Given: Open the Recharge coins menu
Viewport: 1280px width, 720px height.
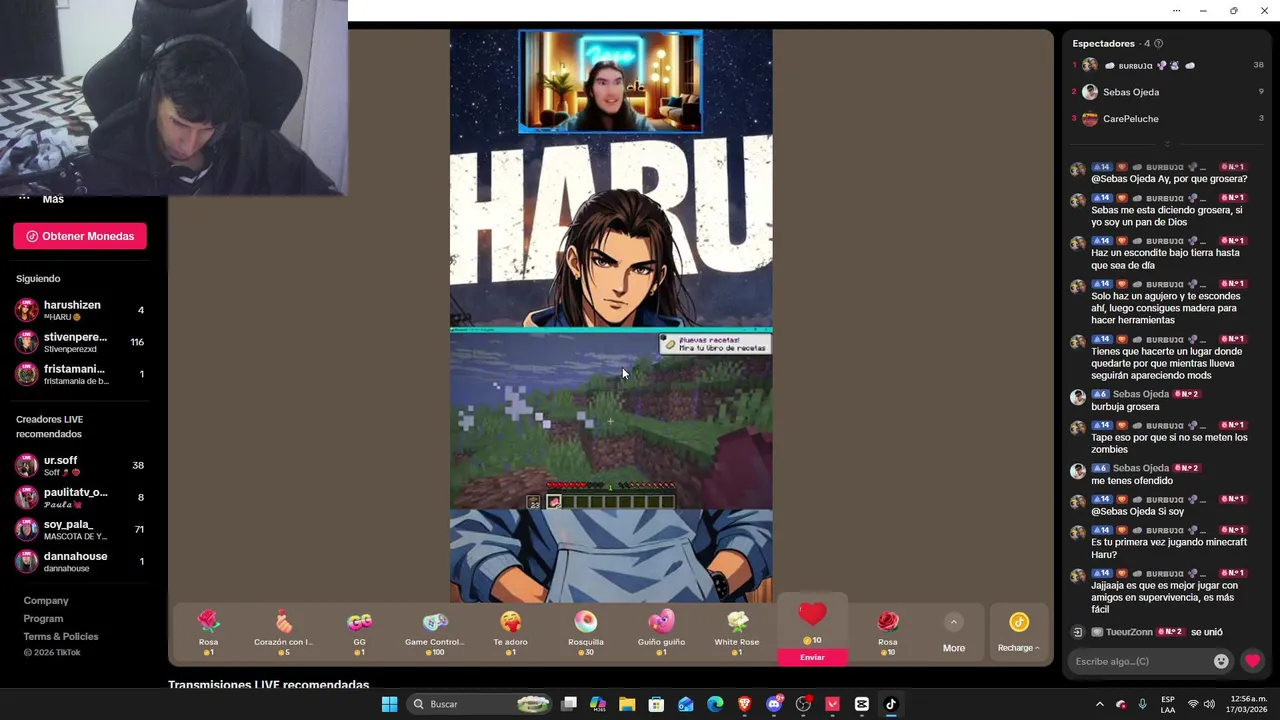Looking at the screenshot, I should pyautogui.click(x=1018, y=633).
